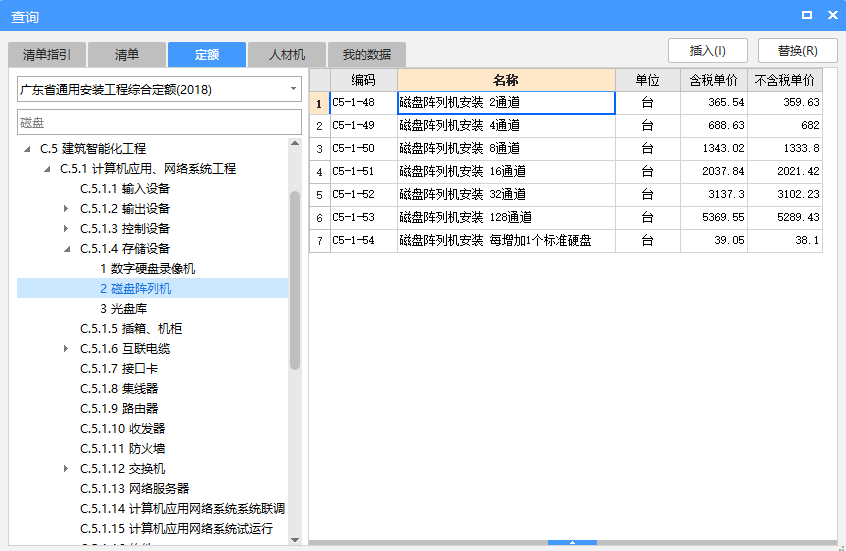
Task: Switch to the 人材机 tab
Action: (286, 55)
